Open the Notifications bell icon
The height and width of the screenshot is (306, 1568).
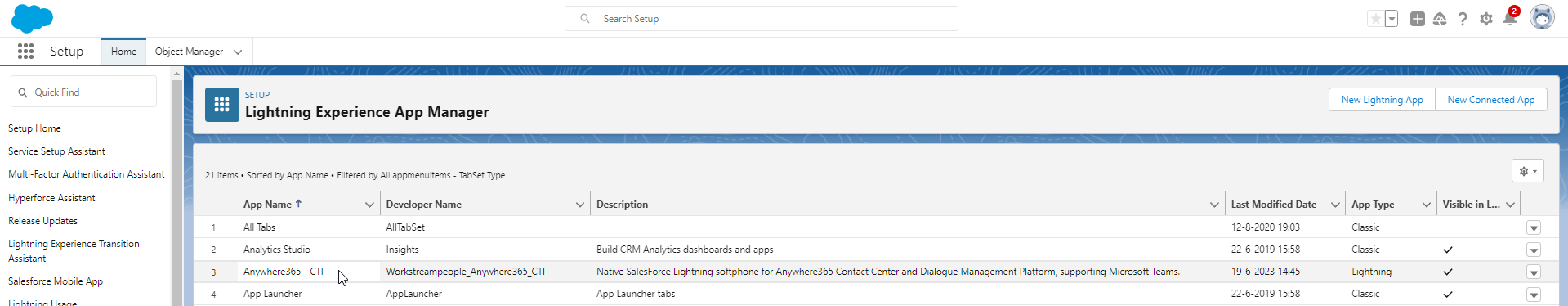[x=1510, y=19]
